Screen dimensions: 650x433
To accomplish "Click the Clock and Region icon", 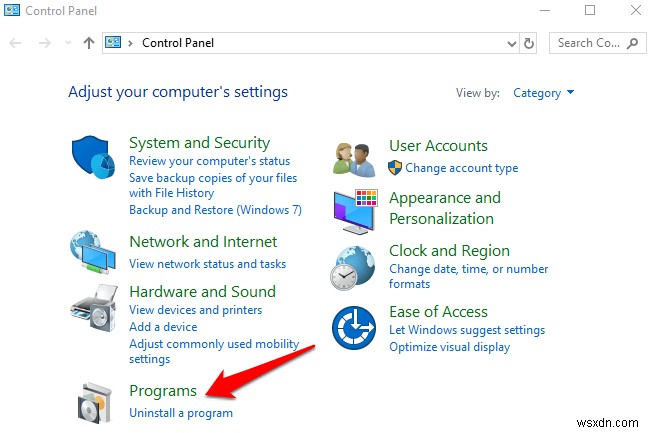I will 353,266.
